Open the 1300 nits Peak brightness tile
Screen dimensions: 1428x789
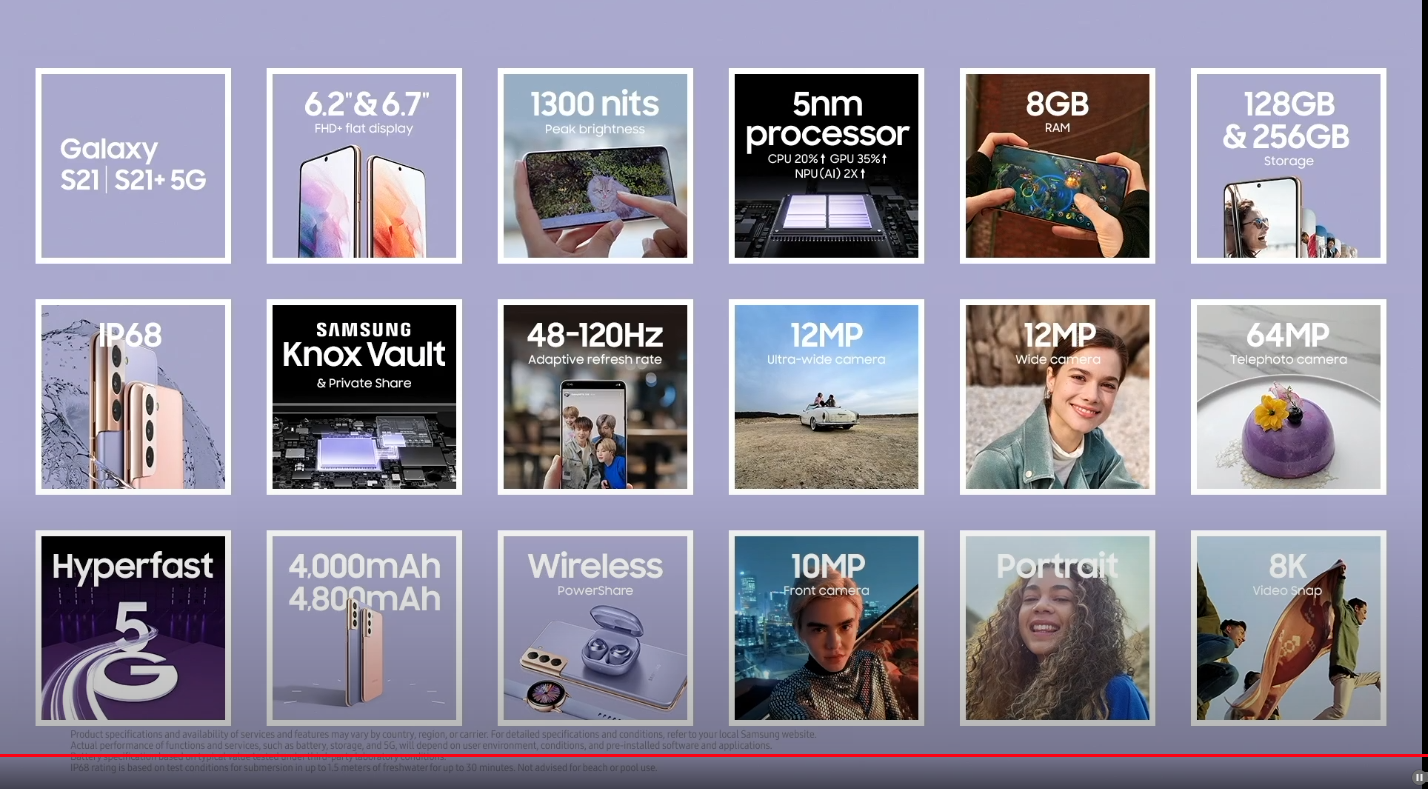pos(595,166)
